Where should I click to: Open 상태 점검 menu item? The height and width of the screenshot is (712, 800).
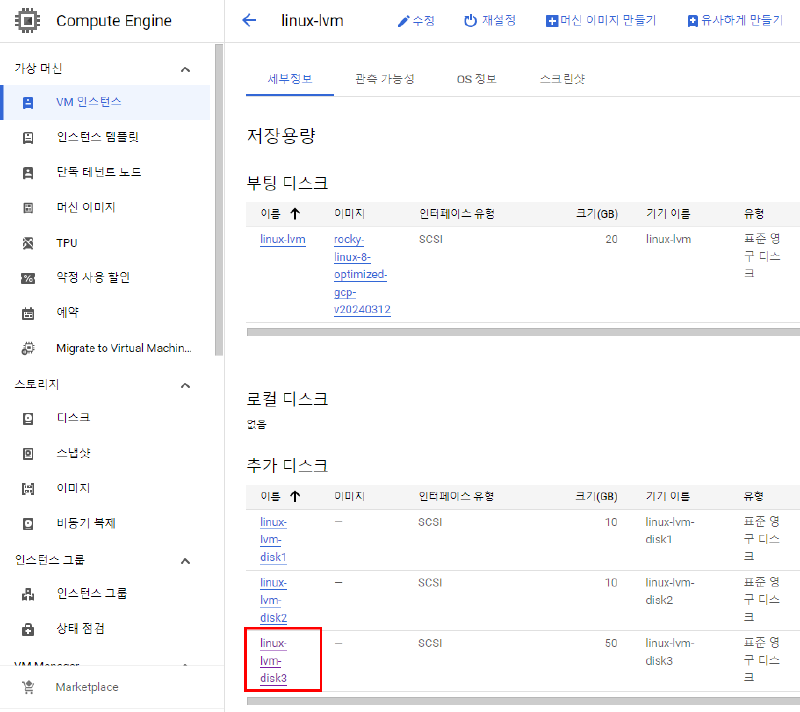click(x=80, y=629)
